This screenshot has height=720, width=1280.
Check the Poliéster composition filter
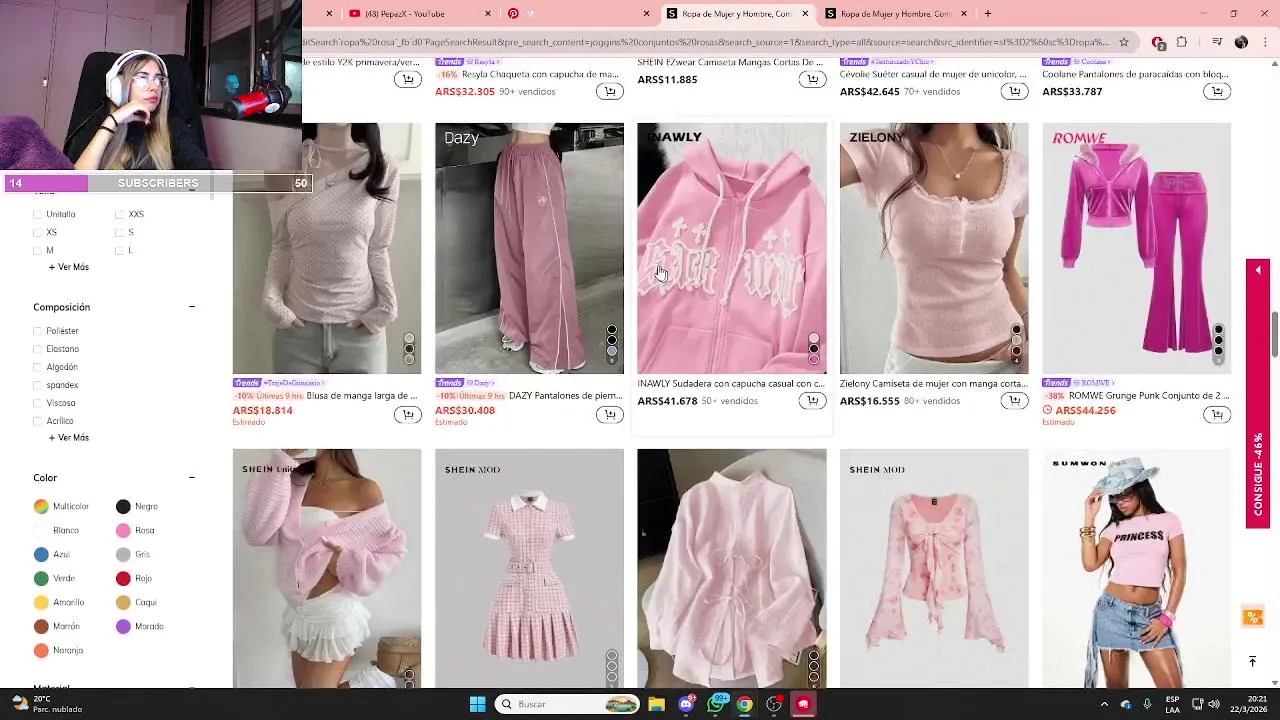(x=38, y=331)
